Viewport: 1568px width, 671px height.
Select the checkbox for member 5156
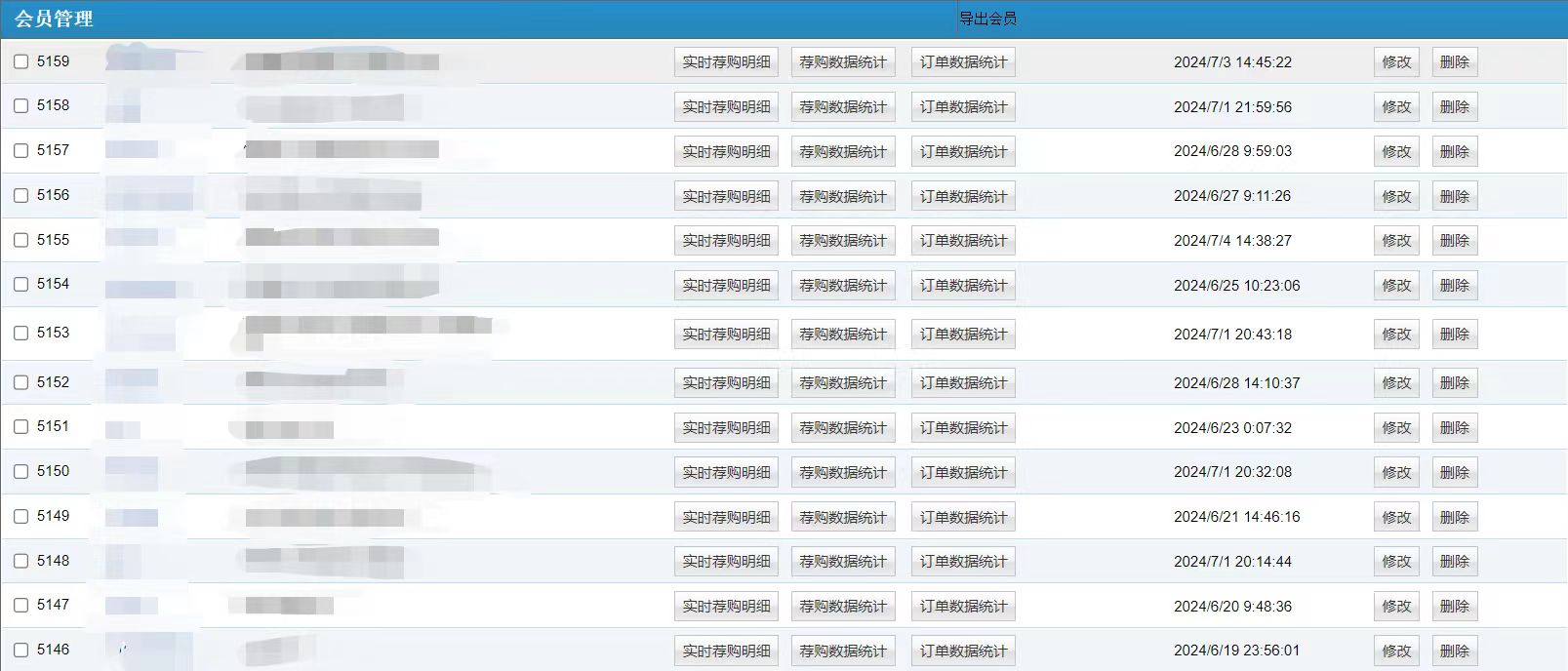(21, 196)
